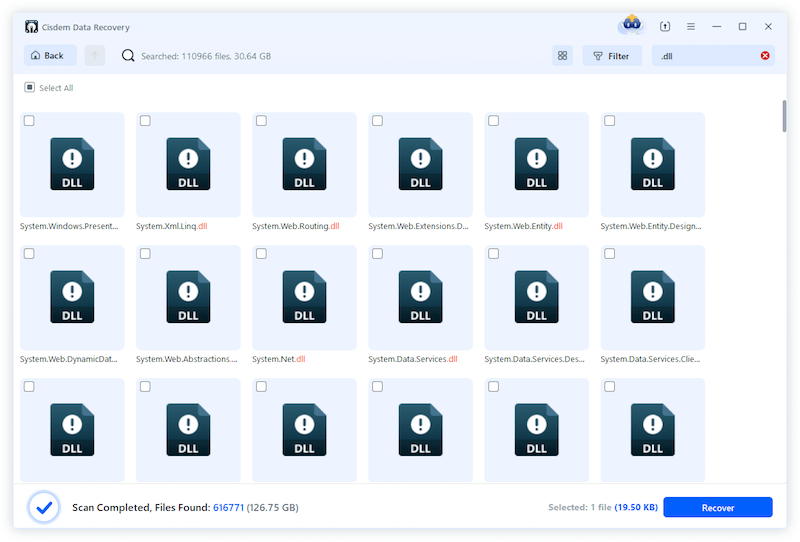Image resolution: width=800 pixels, height=542 pixels.
Task: Check the System.Web.Entity.dll checkbox
Action: pos(493,121)
